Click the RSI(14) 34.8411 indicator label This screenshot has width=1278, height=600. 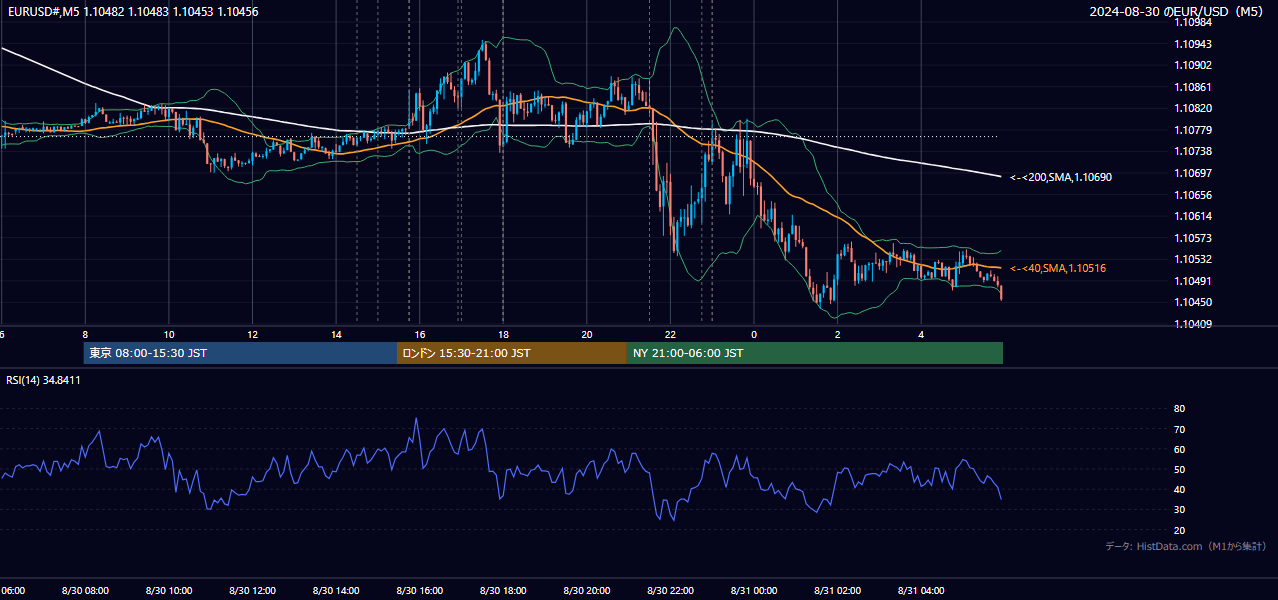pyautogui.click(x=44, y=380)
